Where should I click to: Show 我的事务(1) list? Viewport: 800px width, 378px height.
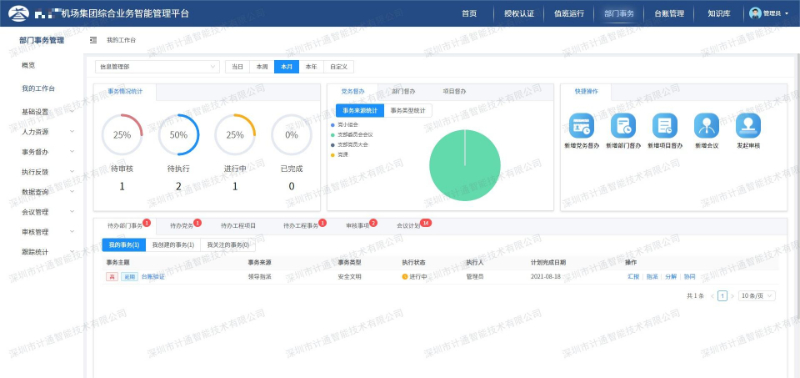point(124,245)
